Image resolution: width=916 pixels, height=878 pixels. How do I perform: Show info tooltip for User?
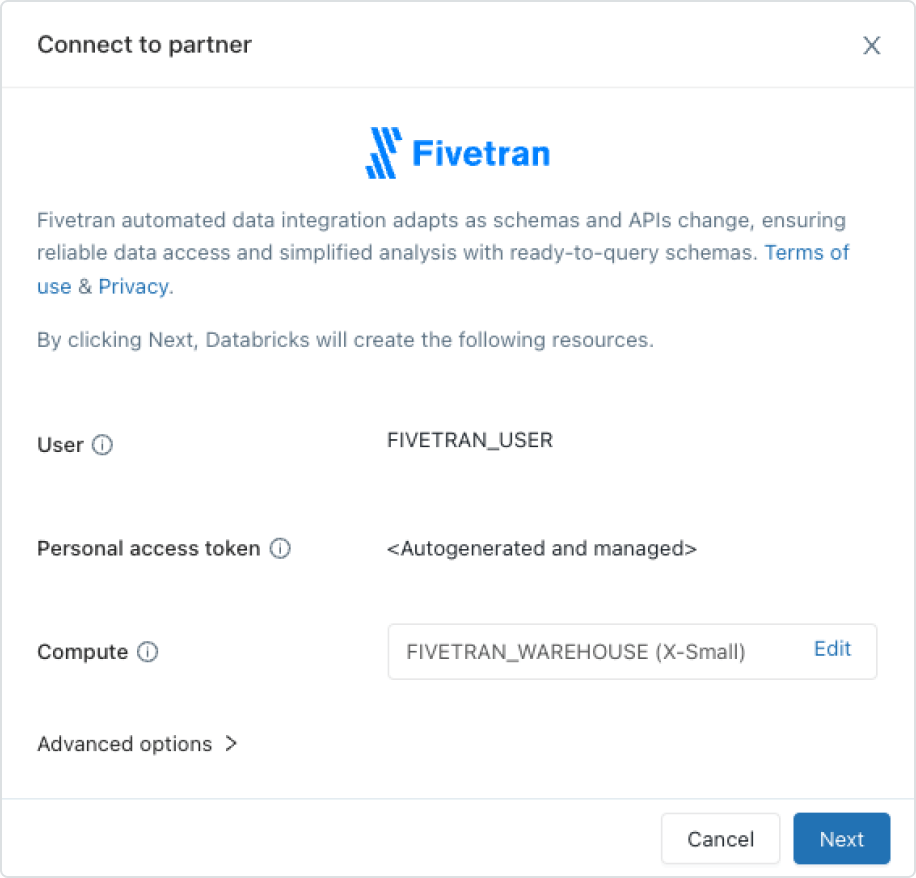coord(102,445)
